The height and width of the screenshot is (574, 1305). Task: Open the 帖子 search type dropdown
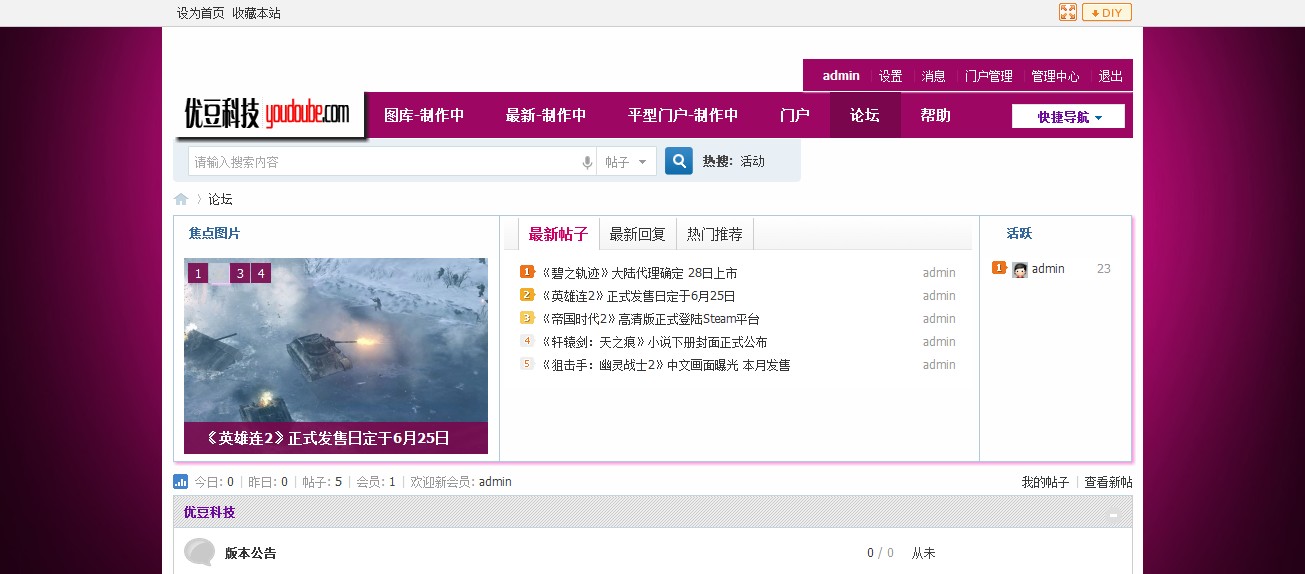pos(627,161)
